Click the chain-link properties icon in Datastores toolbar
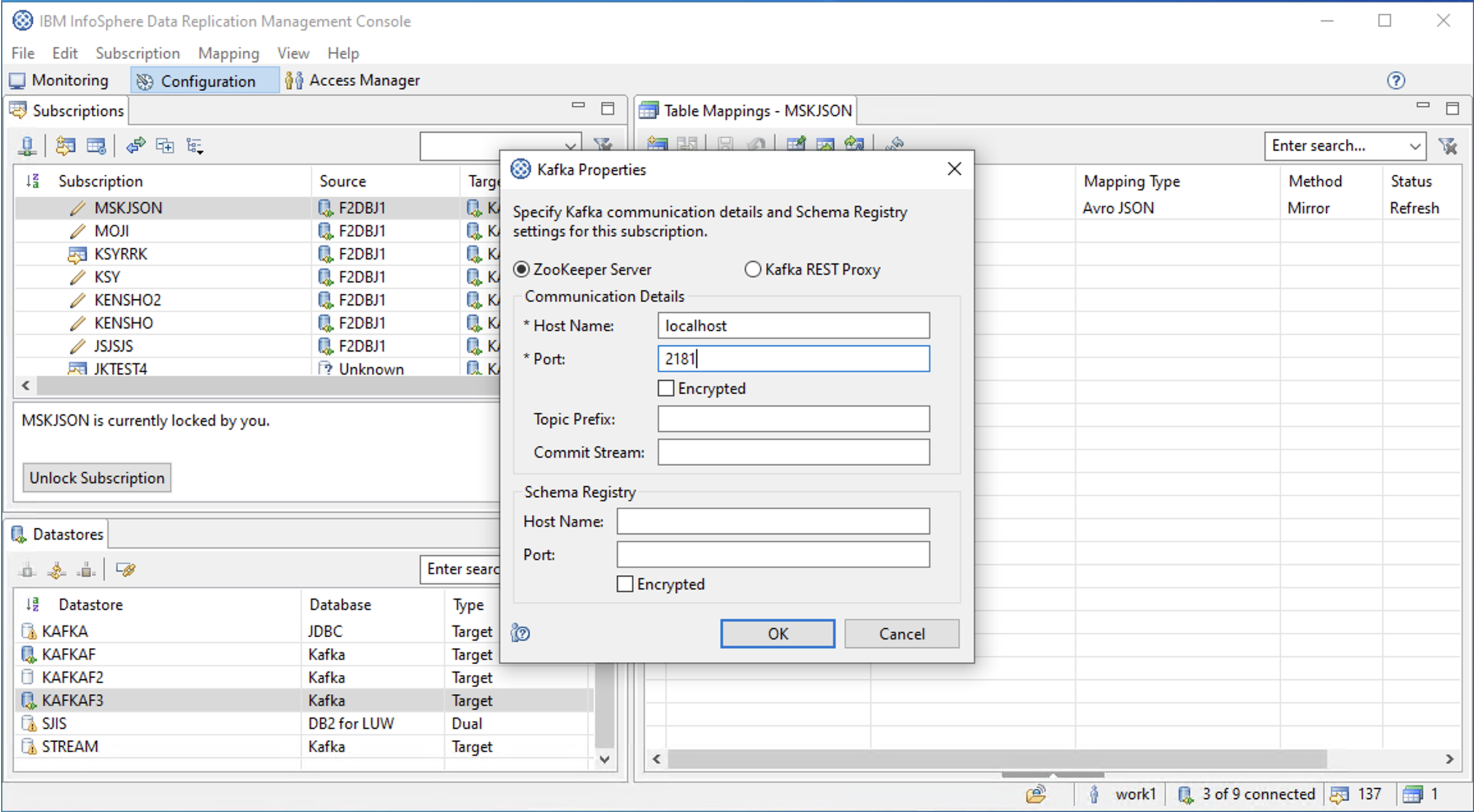The image size is (1474, 812). point(125,570)
